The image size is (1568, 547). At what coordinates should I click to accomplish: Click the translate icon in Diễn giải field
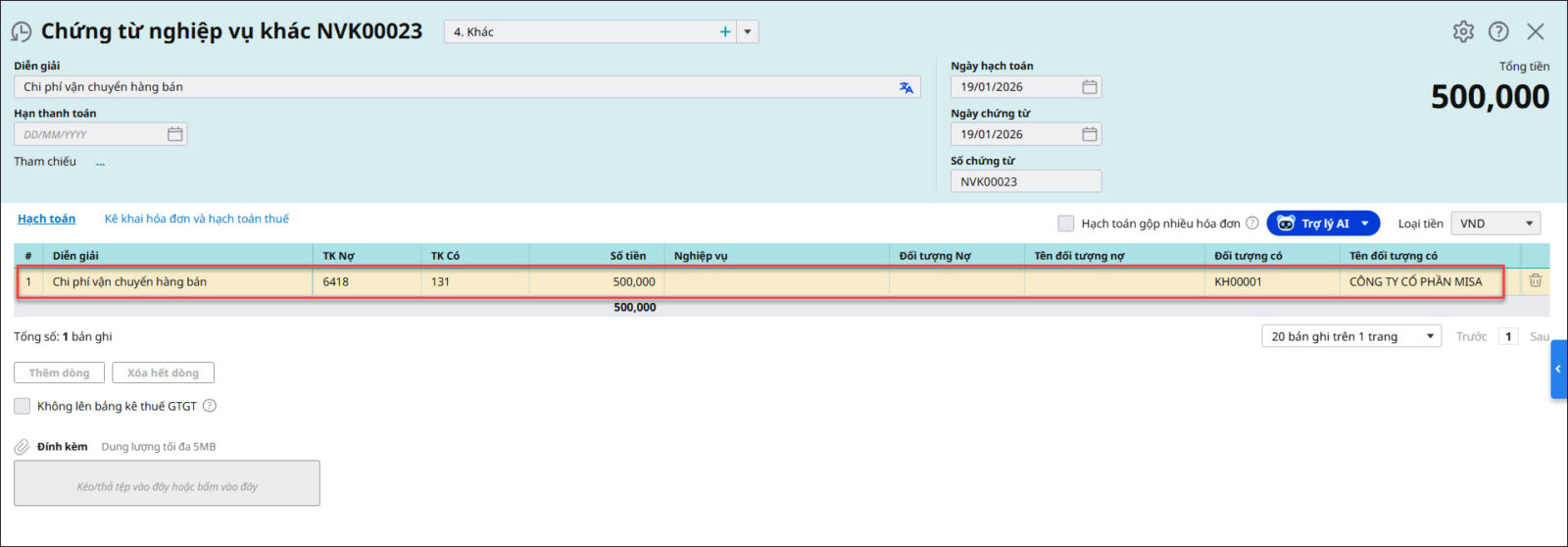tap(906, 87)
